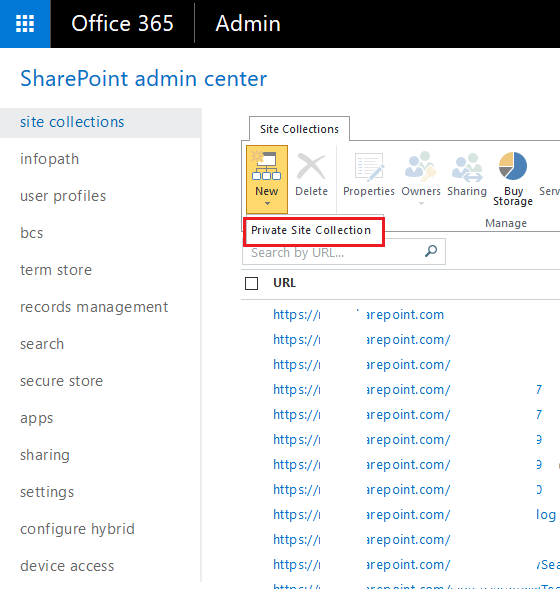Go to sharing sidebar item

coord(45,455)
